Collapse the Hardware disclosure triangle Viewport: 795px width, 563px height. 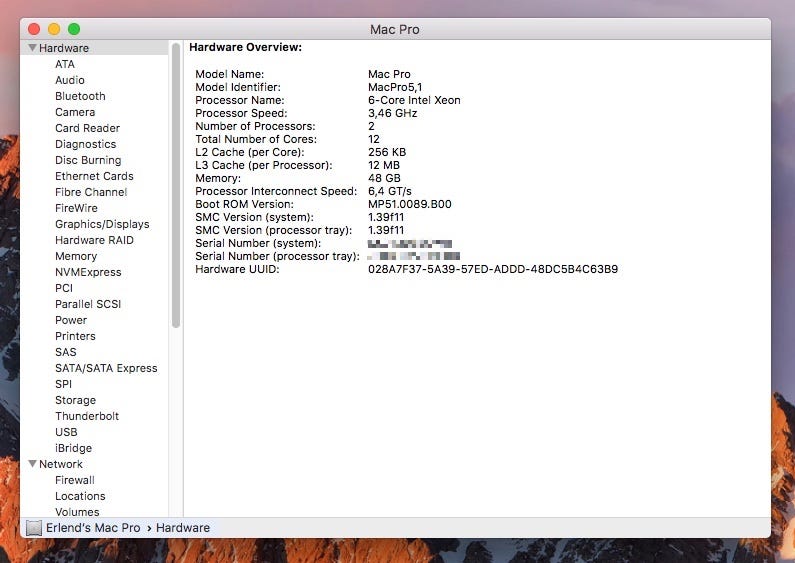point(33,48)
